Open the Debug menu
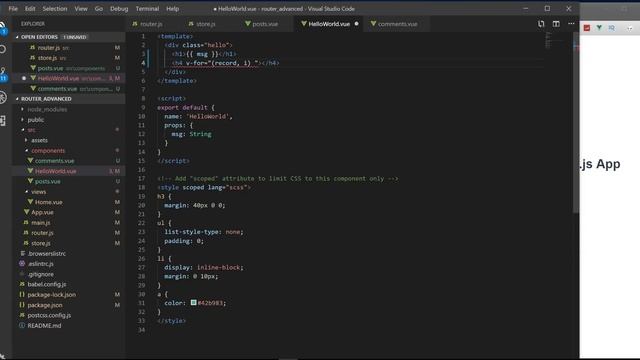 point(119,9)
